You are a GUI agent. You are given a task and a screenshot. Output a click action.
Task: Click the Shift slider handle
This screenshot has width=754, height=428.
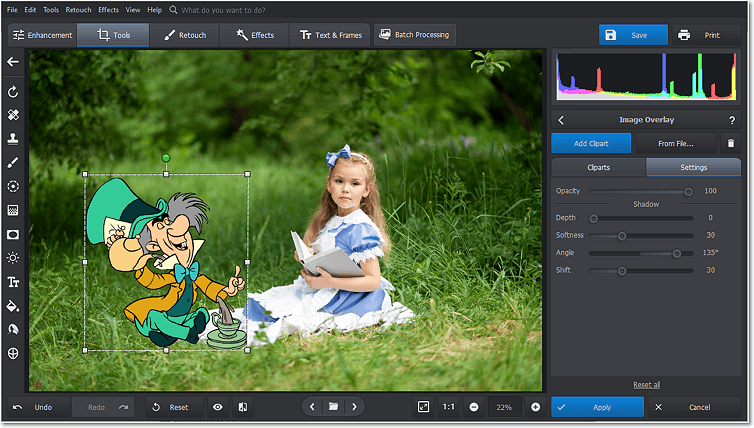pyautogui.click(x=622, y=271)
